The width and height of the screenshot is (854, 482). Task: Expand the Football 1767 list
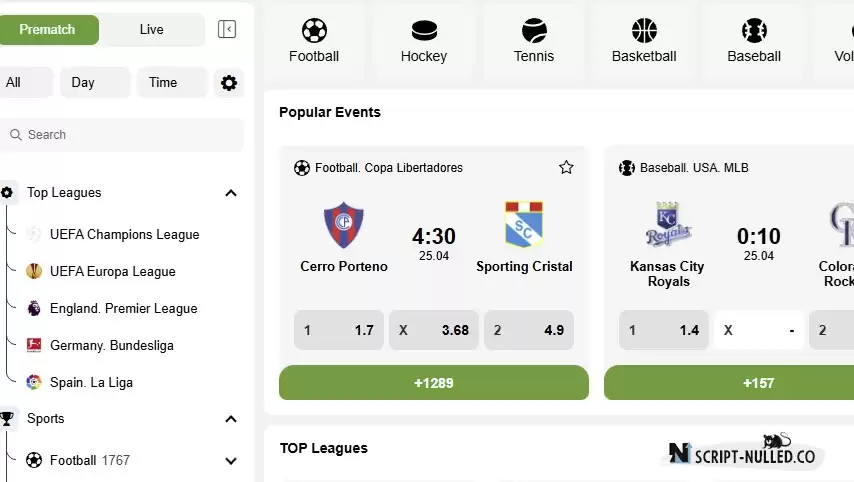click(x=231, y=461)
